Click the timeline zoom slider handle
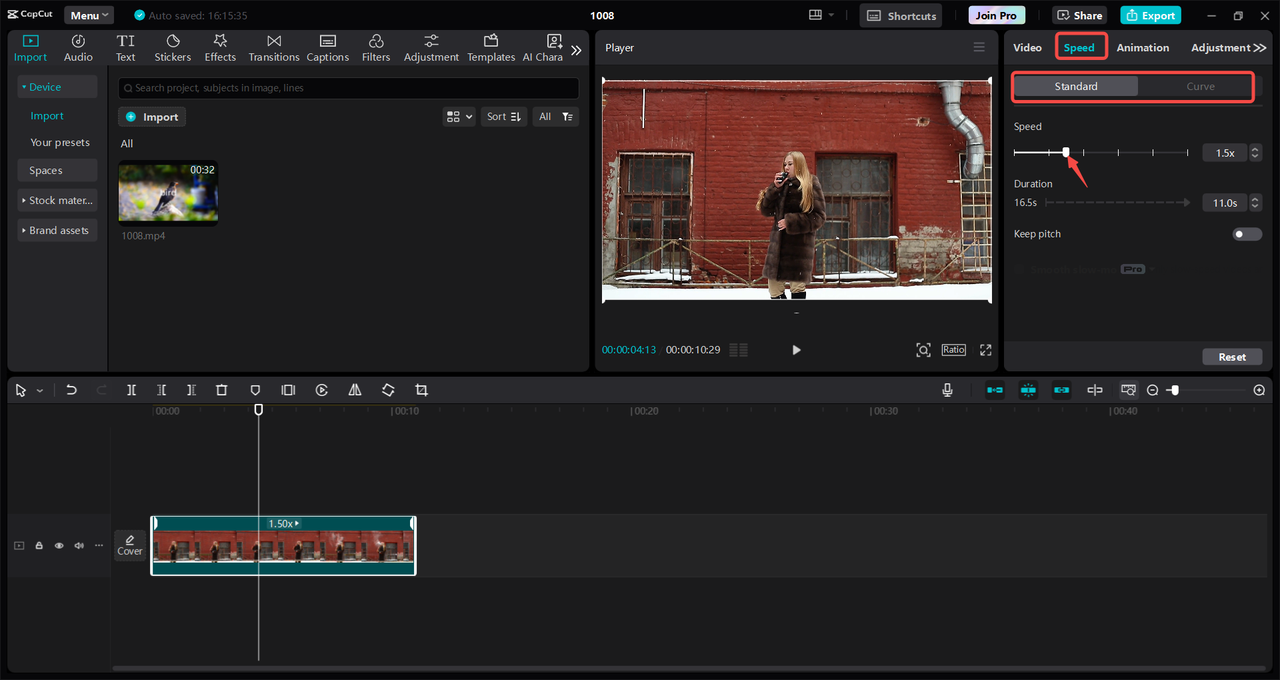1280x680 pixels. 1174,390
